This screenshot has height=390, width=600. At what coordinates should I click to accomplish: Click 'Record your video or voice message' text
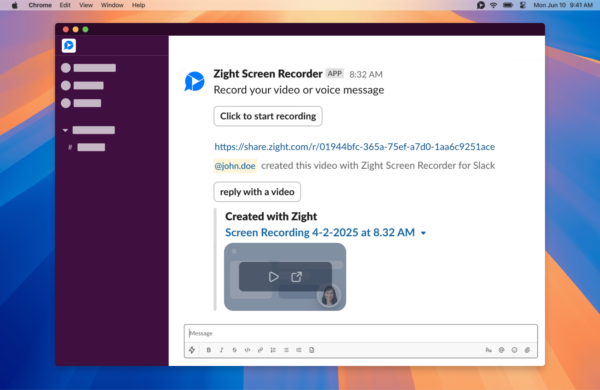click(x=299, y=90)
